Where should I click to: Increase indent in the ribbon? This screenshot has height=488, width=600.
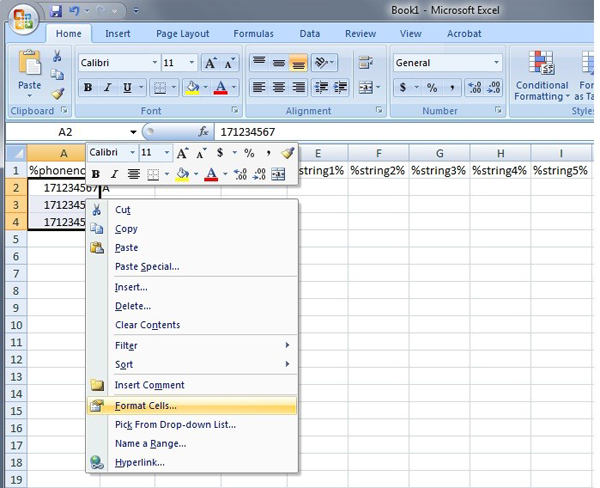[340, 88]
